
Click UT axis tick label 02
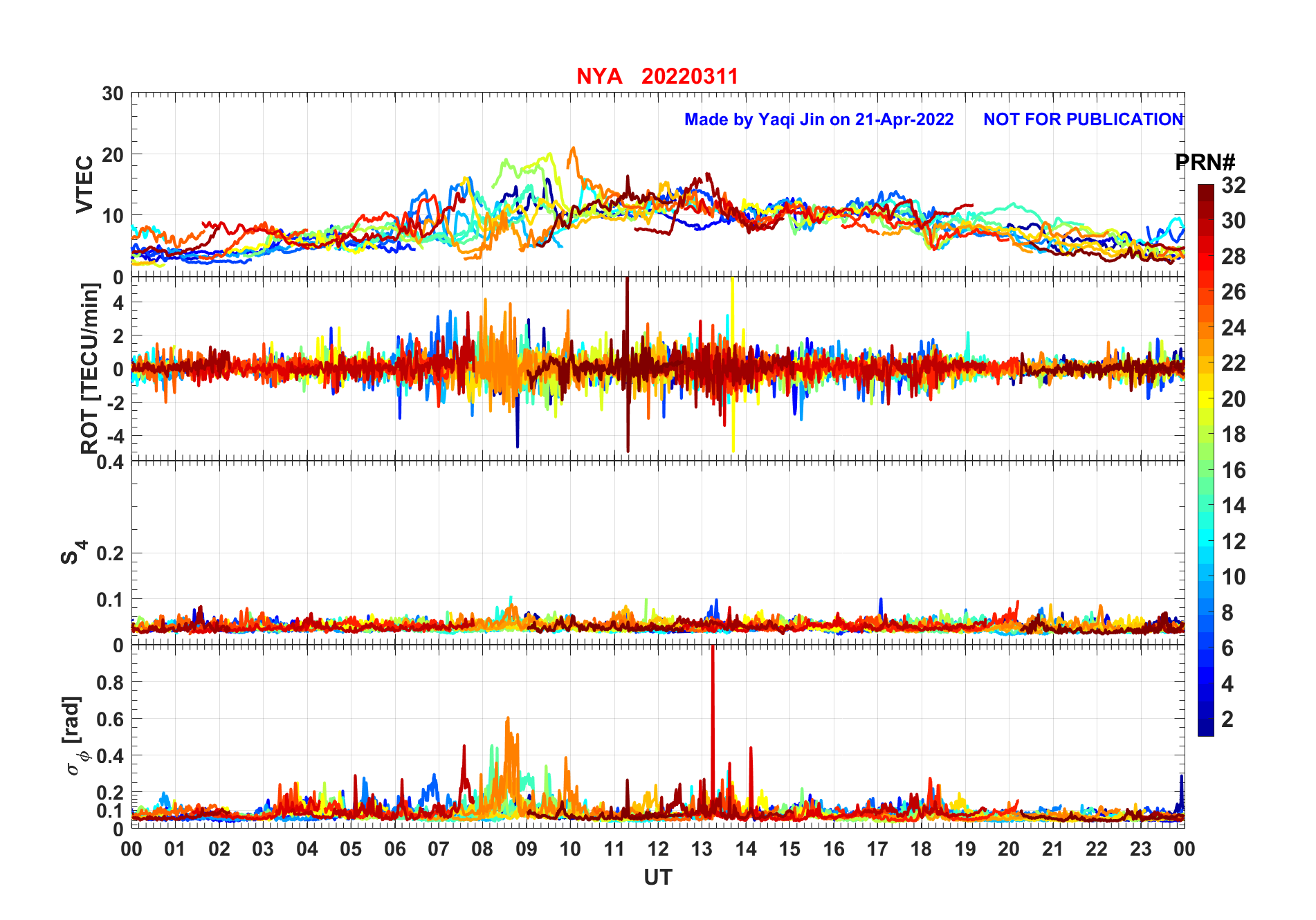pos(219,849)
